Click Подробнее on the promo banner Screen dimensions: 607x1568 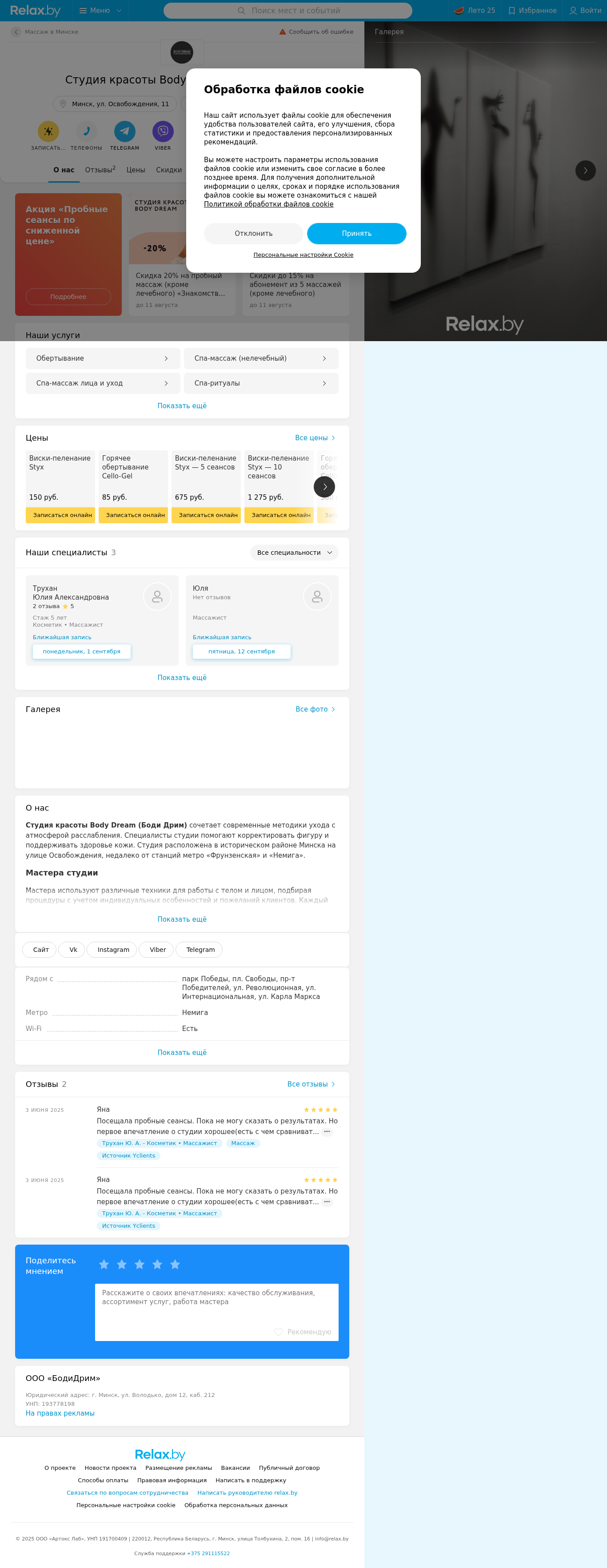pos(68,296)
